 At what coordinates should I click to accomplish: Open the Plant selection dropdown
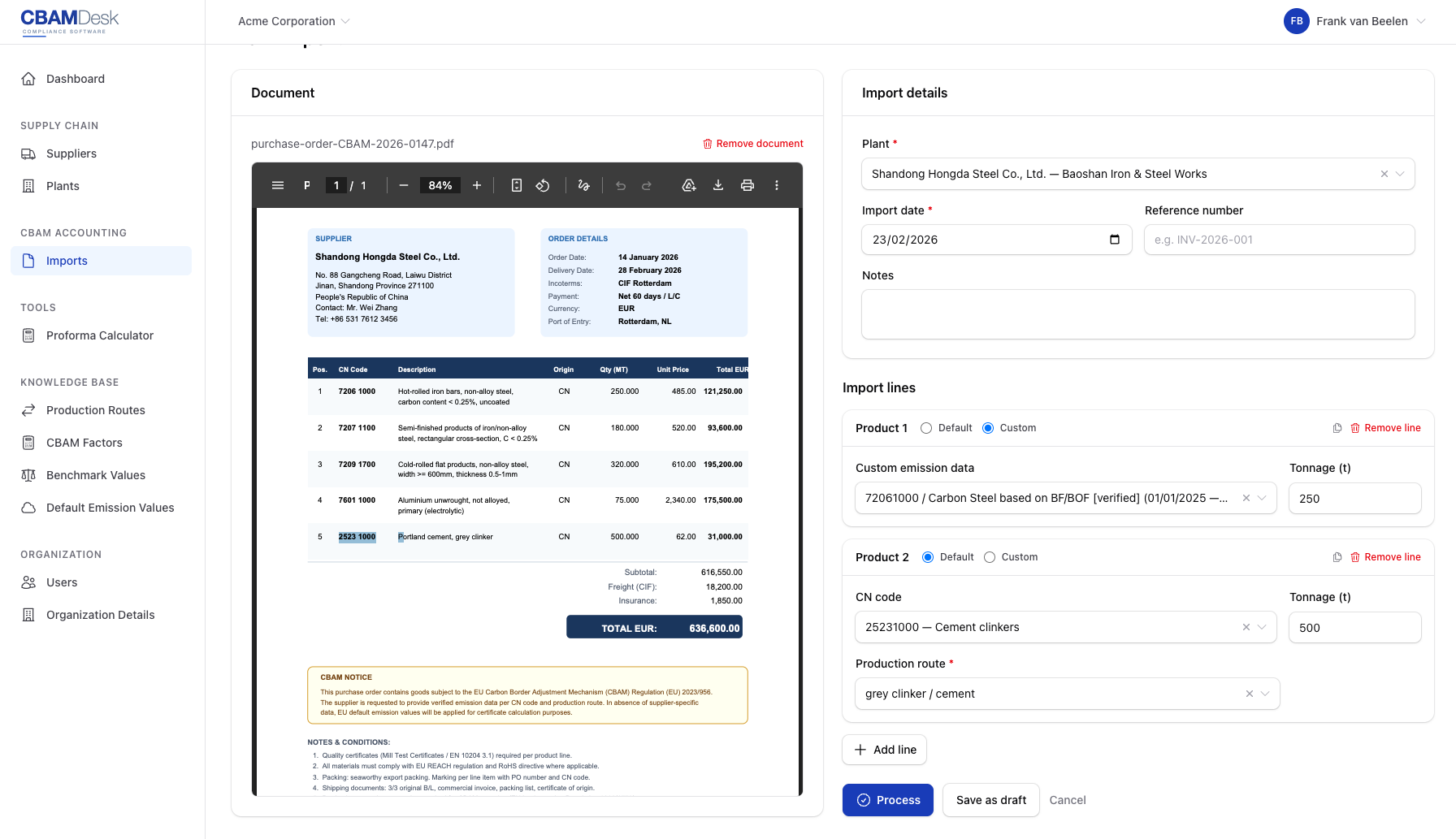[x=1400, y=174]
